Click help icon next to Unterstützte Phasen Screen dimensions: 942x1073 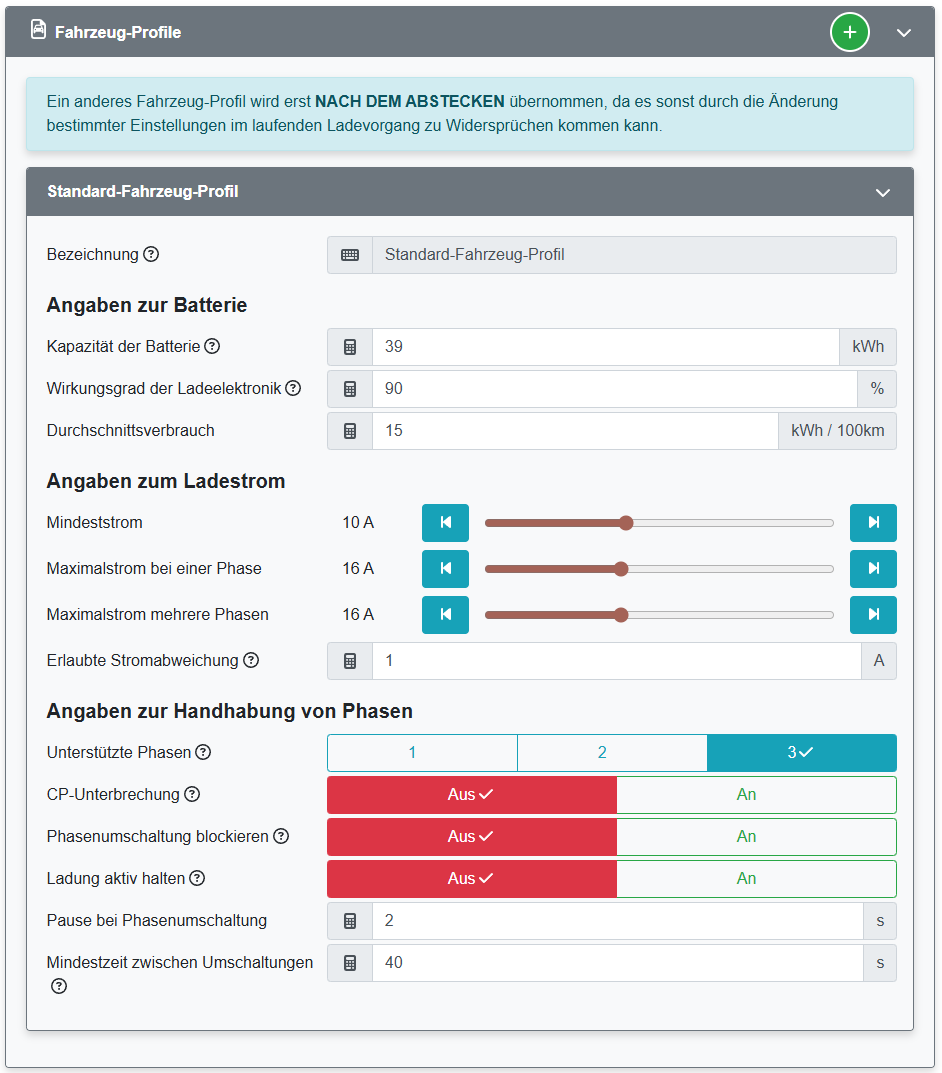click(x=203, y=752)
